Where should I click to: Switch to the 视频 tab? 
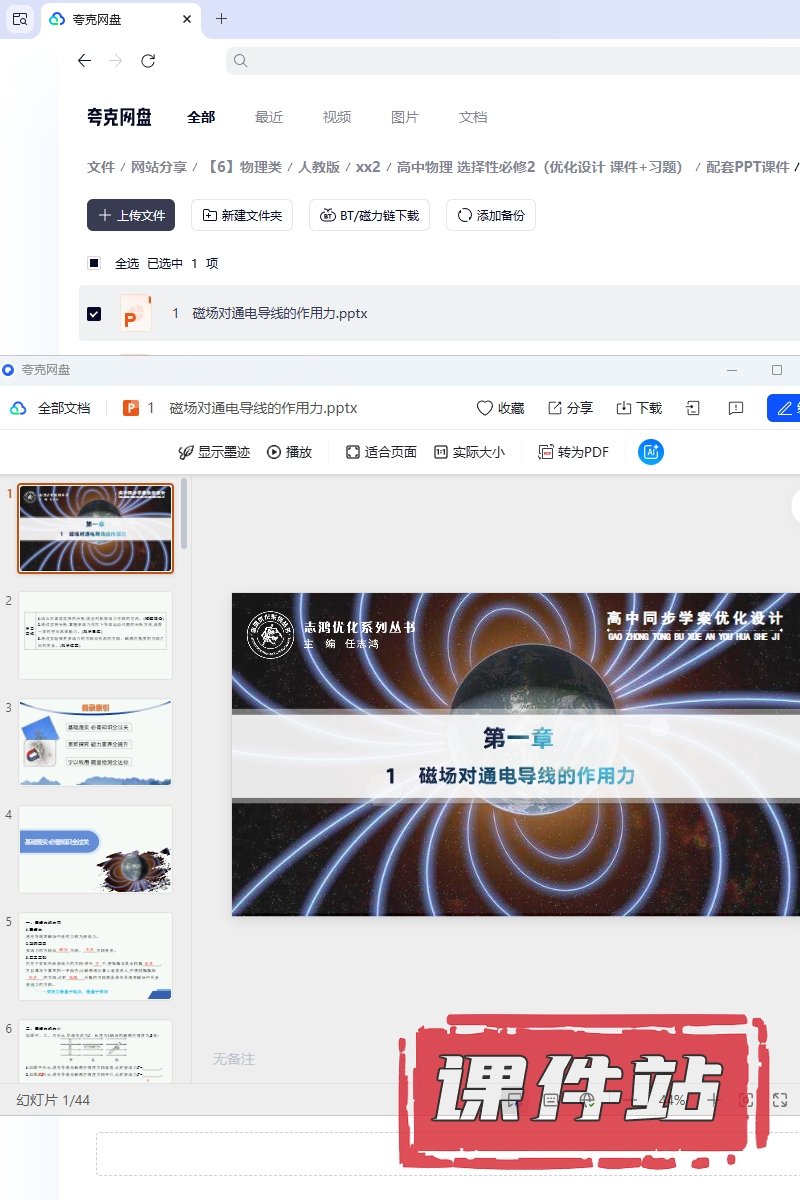(x=337, y=117)
